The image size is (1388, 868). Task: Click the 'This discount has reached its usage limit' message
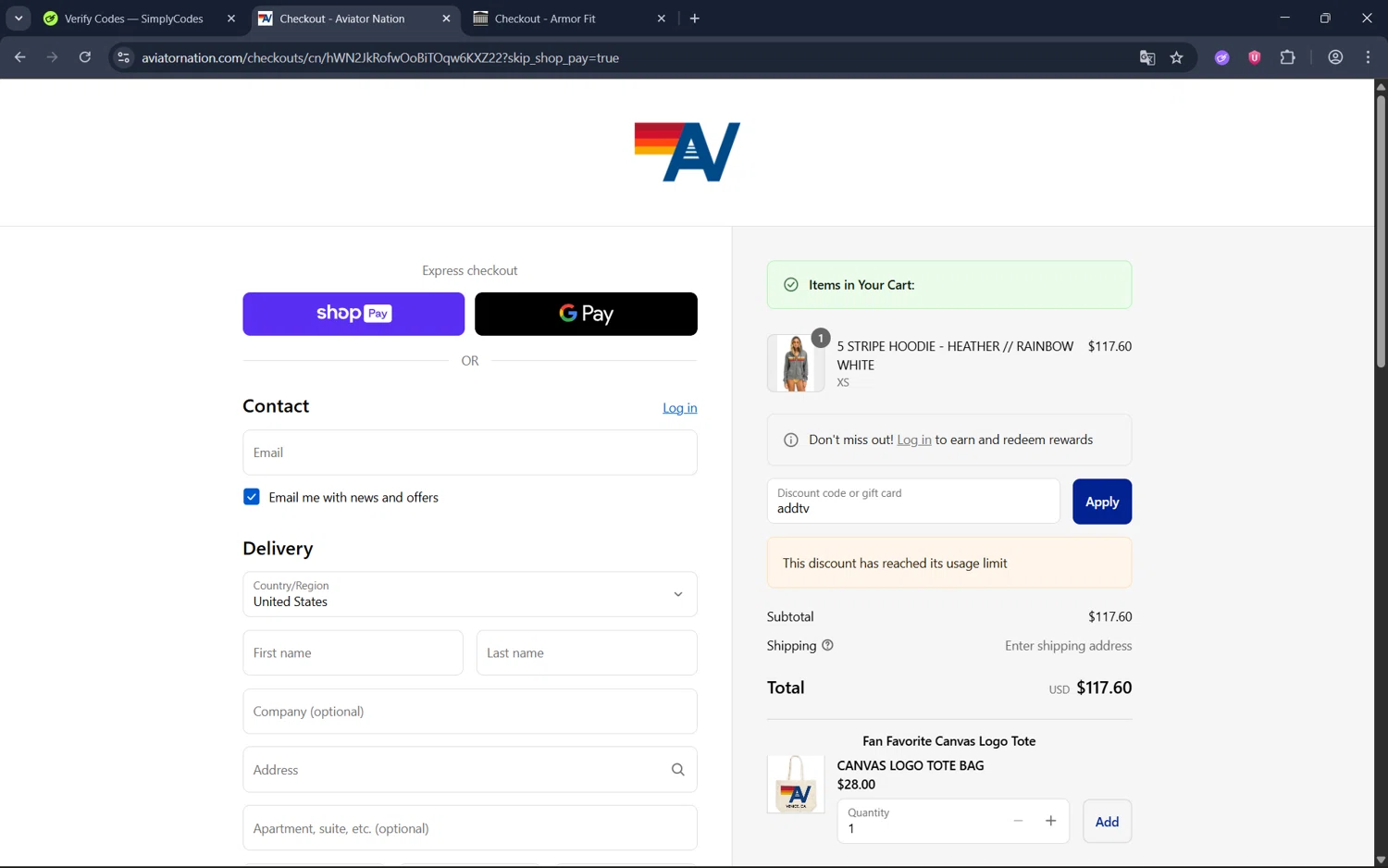pos(949,564)
